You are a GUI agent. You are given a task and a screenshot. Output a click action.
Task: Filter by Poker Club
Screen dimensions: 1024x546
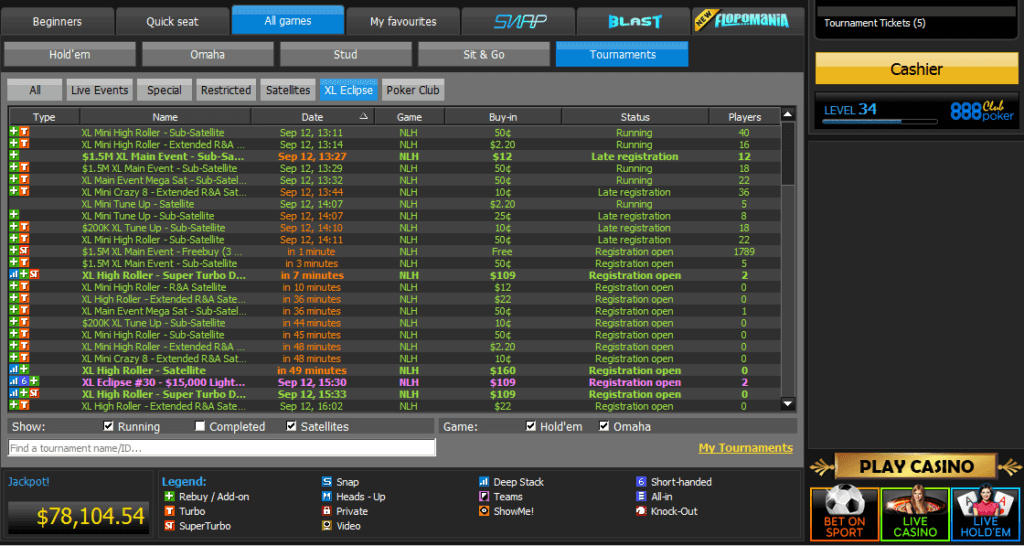coord(413,90)
